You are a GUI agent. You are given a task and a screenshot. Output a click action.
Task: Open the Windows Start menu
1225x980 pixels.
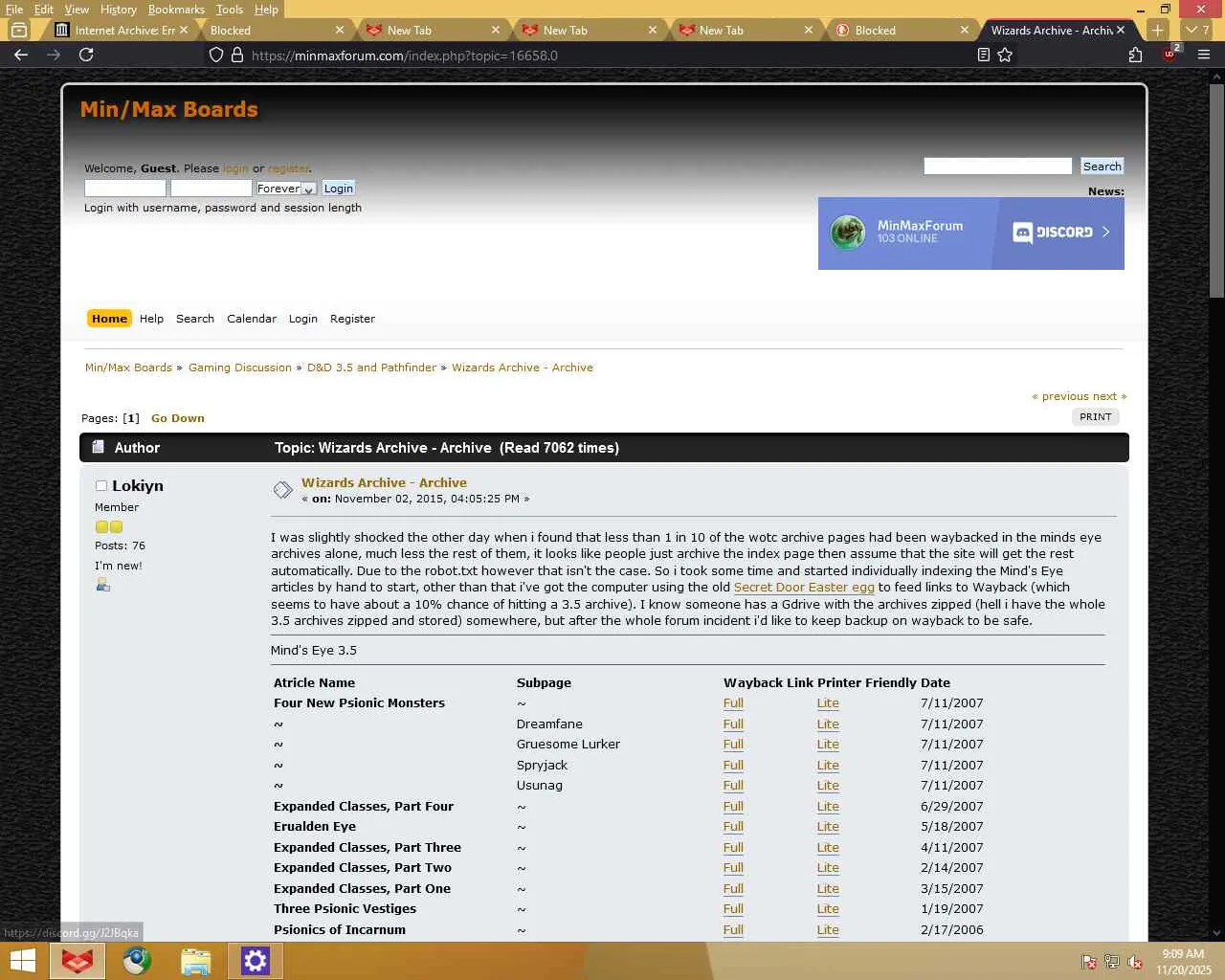pos(23,961)
